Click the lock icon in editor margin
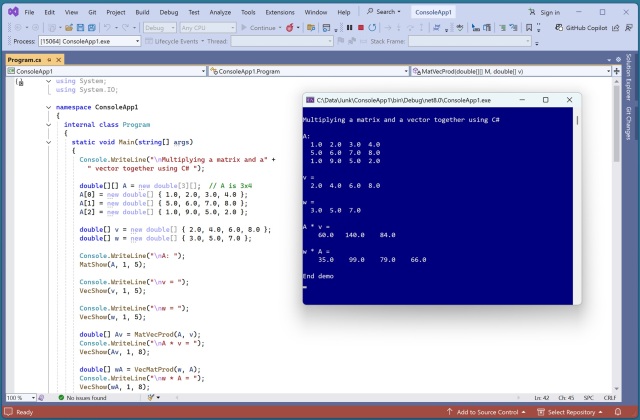Viewport: 640px width, 420px height. pyautogui.click(x=20, y=82)
